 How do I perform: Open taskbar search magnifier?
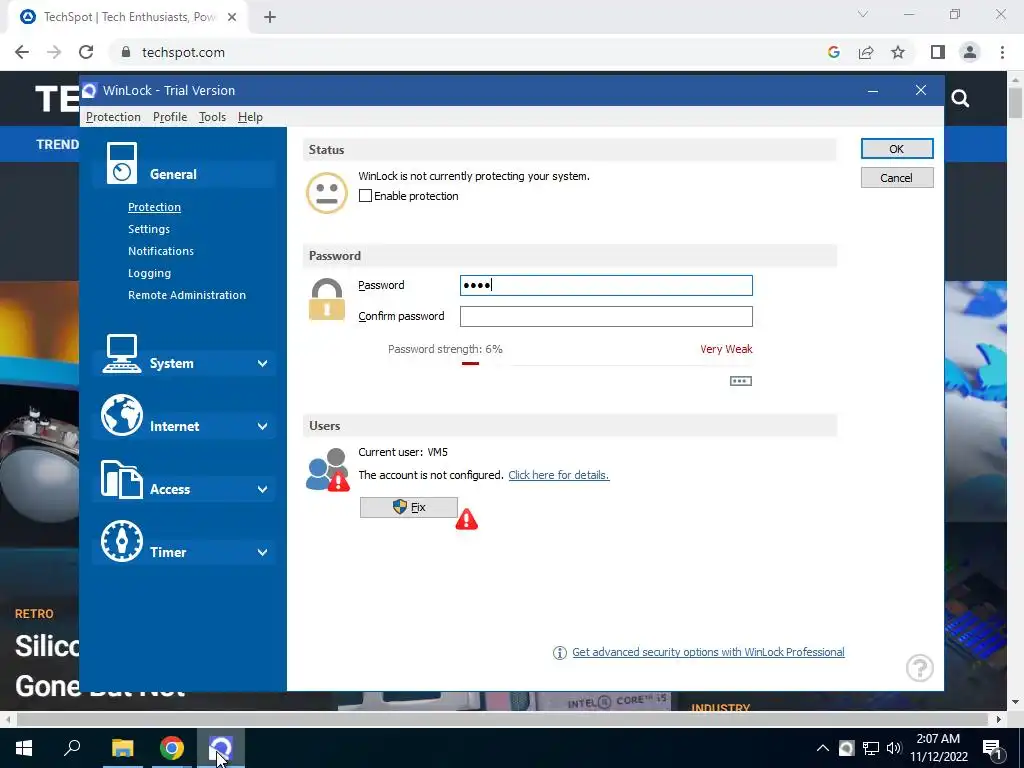(x=72, y=747)
